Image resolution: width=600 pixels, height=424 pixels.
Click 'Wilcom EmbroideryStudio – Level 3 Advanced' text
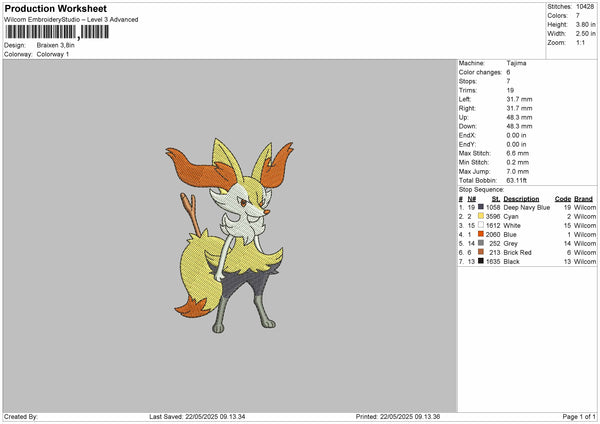coord(71,20)
